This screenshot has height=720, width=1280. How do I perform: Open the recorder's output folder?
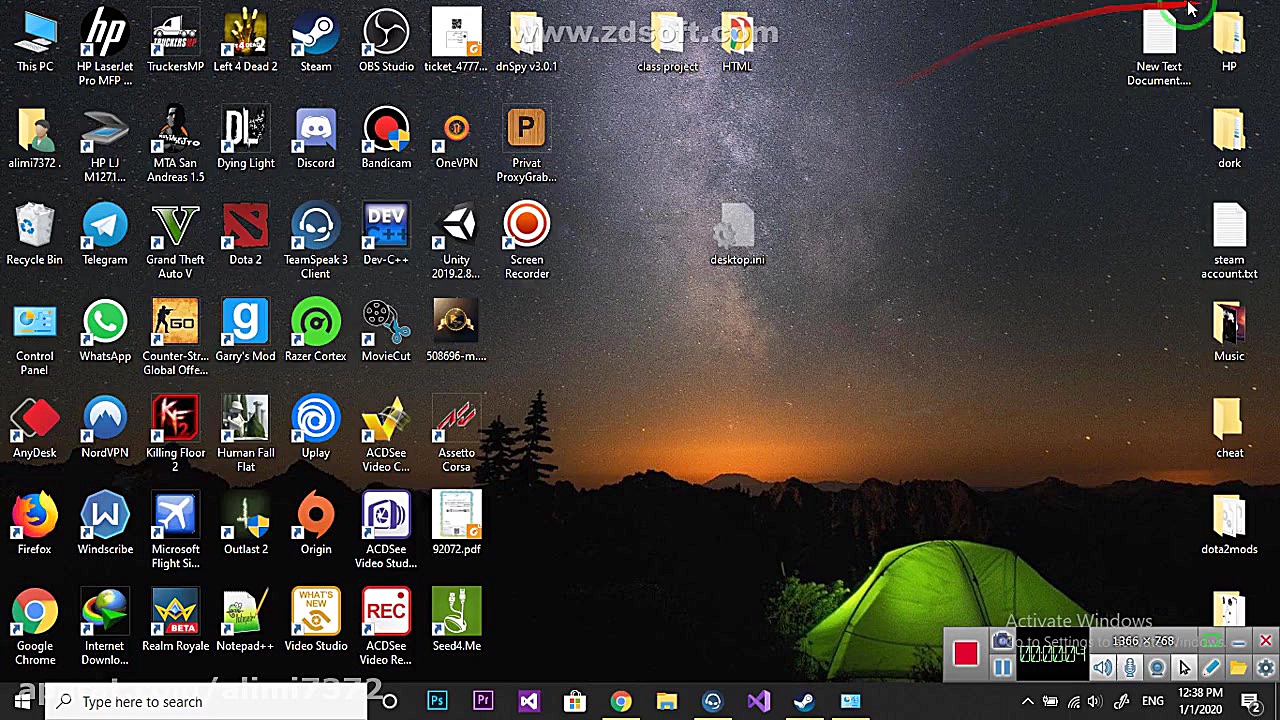[x=1238, y=668]
